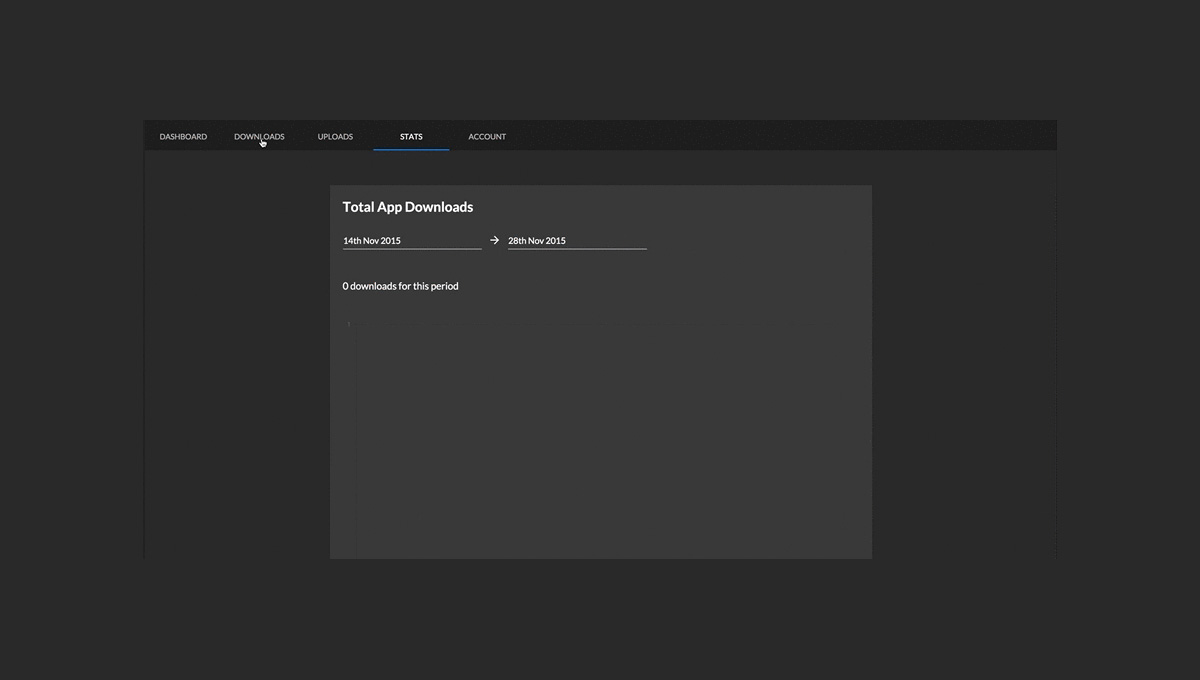Click the Total App Downloads heading

click(x=408, y=207)
